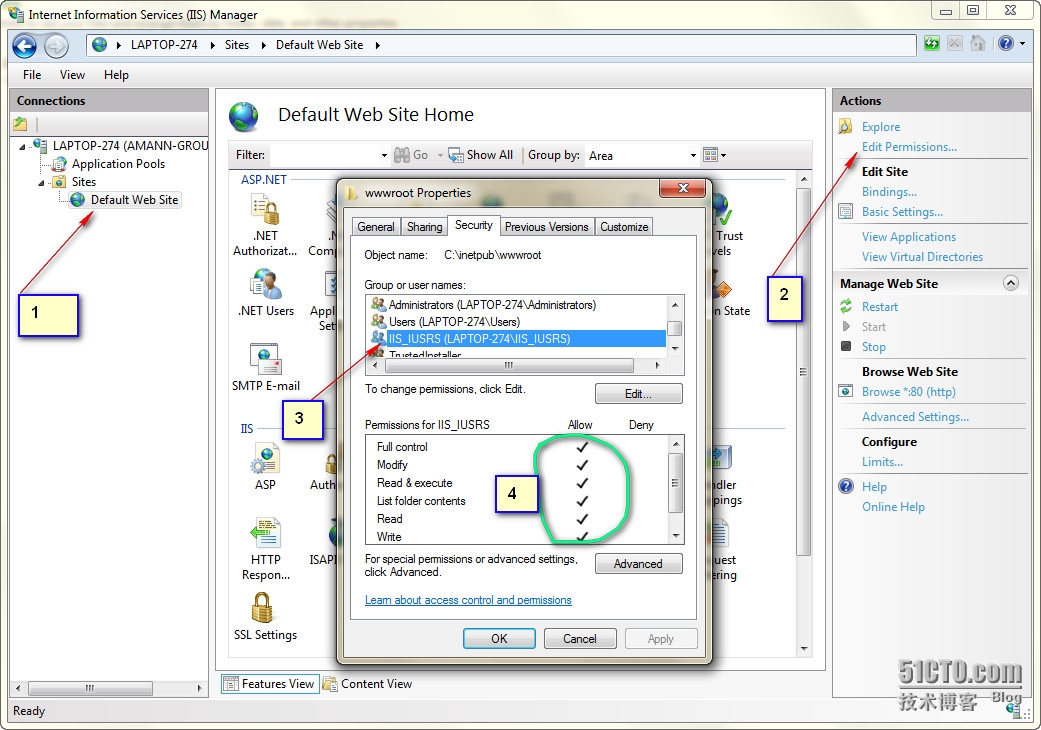Click the Edit... permissions button
The height and width of the screenshot is (730, 1041).
(x=638, y=394)
